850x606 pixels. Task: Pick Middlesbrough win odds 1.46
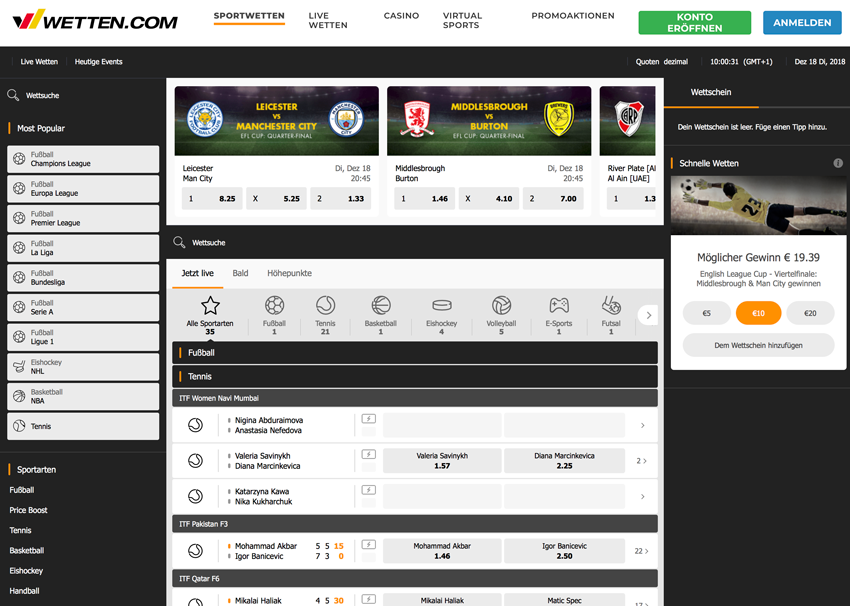(x=424, y=198)
